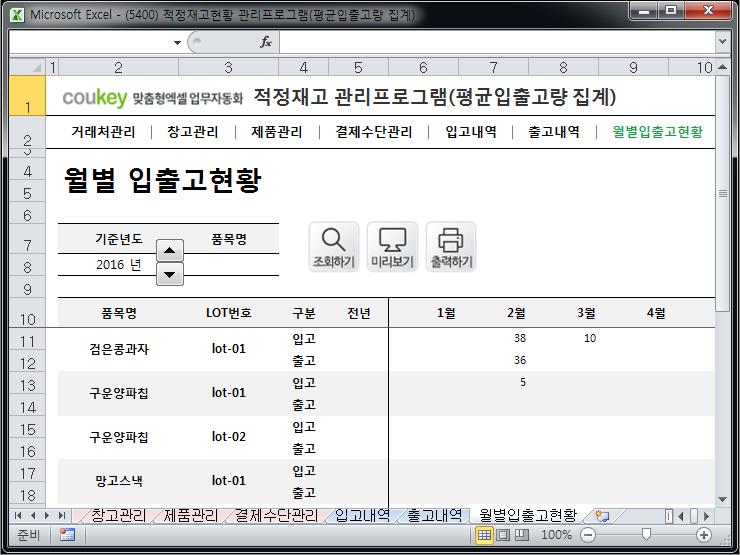
Task: Go to next sheet tab arrow
Action: click(x=47, y=516)
